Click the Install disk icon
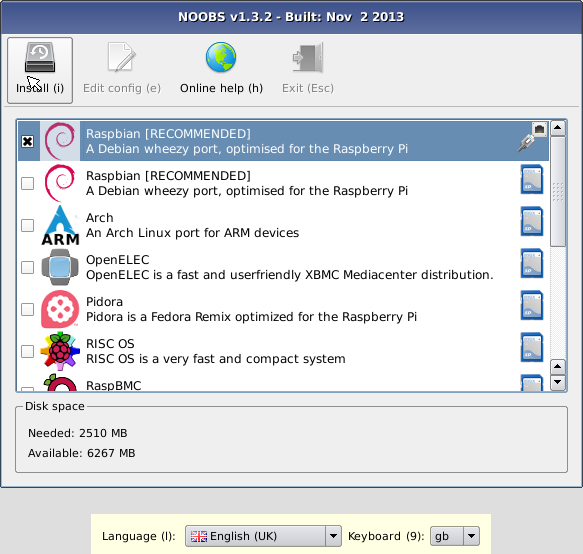The height and width of the screenshot is (554, 583). click(x=40, y=57)
